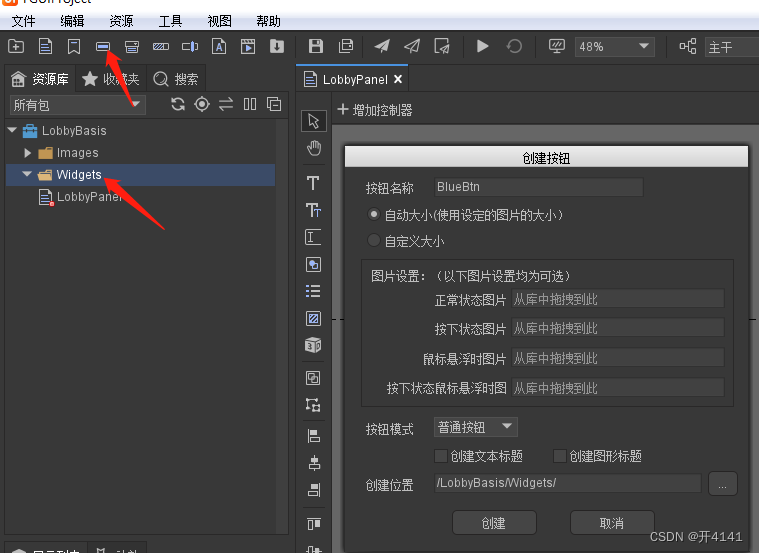Select the input text tool
Image resolution: width=759 pixels, height=553 pixels.
pos(313,237)
